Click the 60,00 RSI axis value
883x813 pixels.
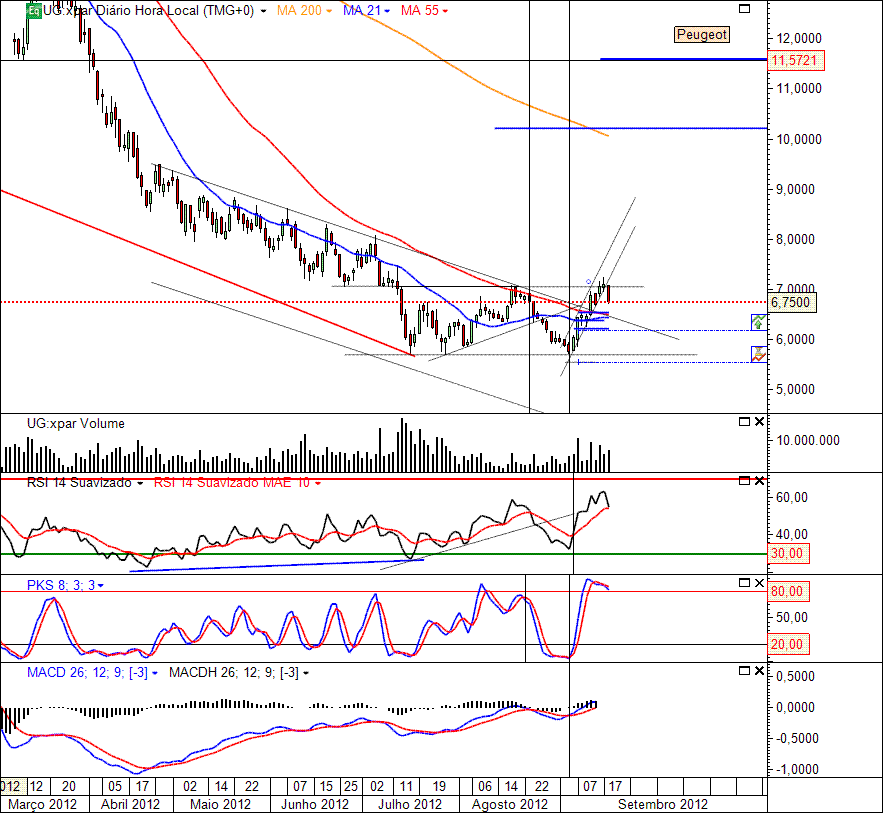[x=792, y=497]
